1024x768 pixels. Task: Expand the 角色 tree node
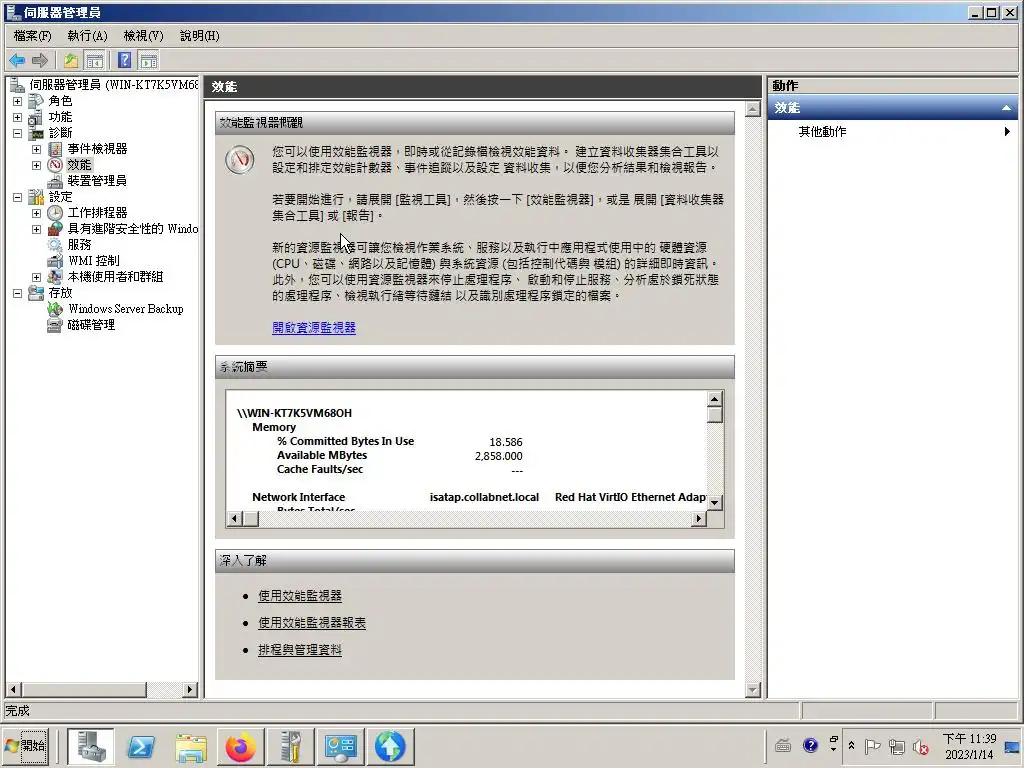18,101
